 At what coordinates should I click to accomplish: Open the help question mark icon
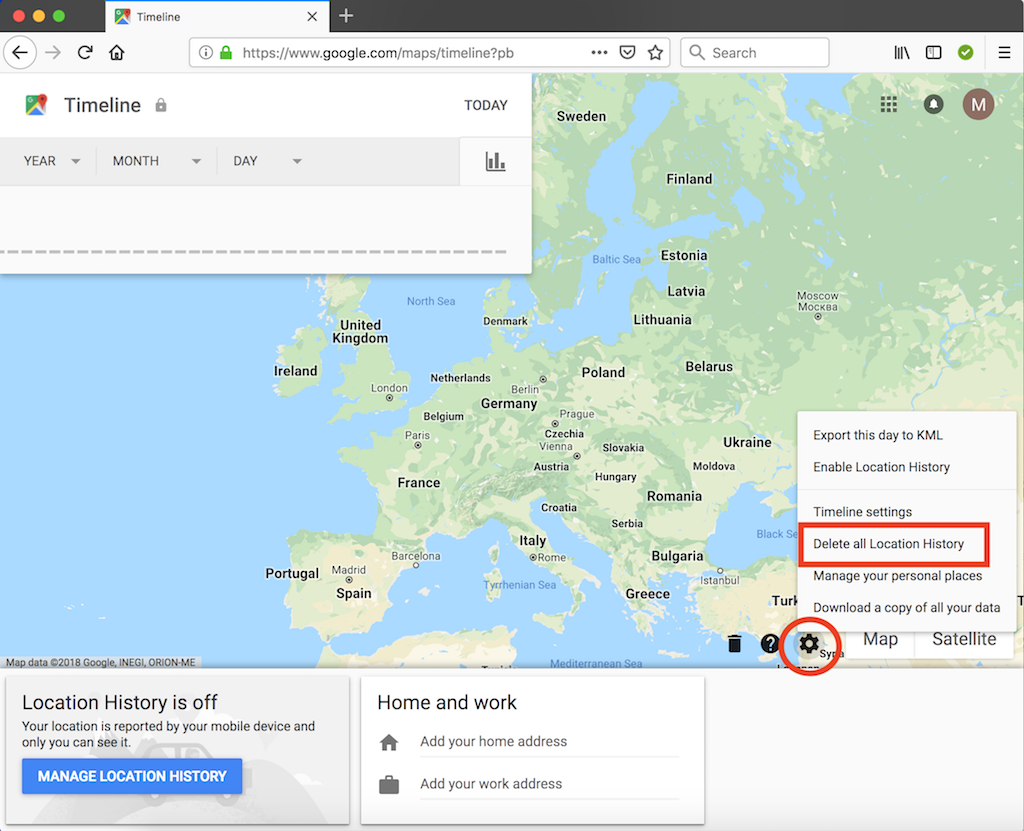tap(770, 644)
